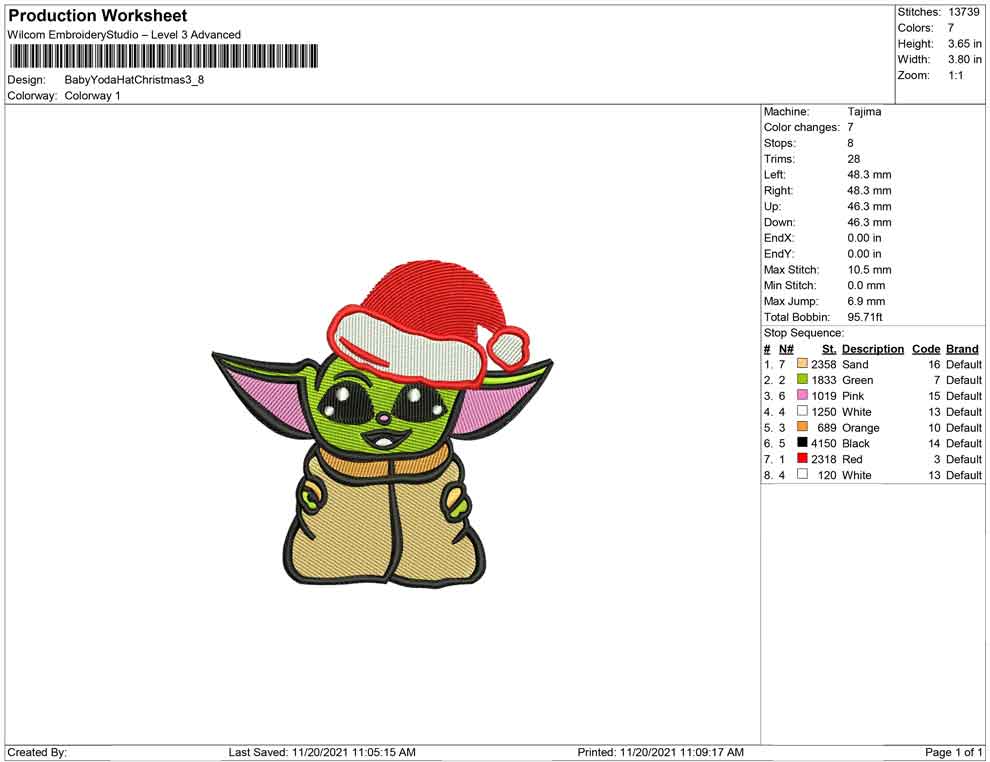Click the 'Pink' description in row 3
990x762 pixels.
(853, 396)
